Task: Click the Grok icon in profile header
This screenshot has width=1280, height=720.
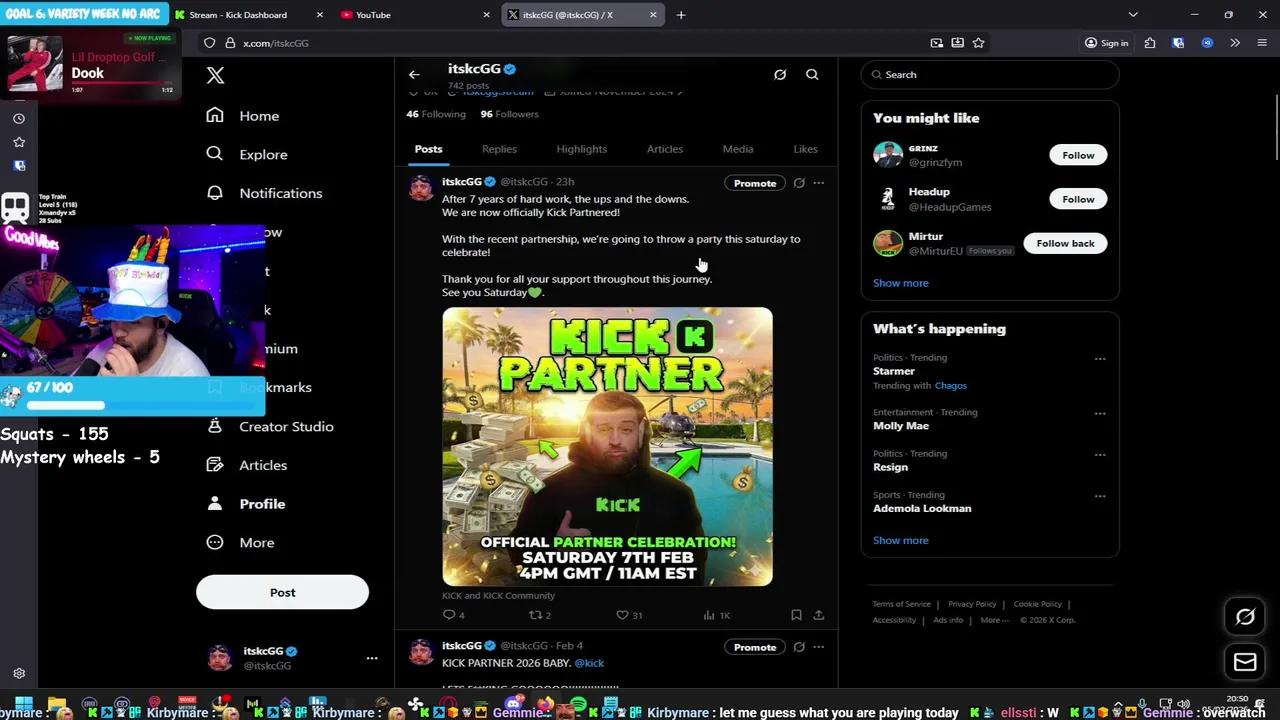Action: click(780, 74)
